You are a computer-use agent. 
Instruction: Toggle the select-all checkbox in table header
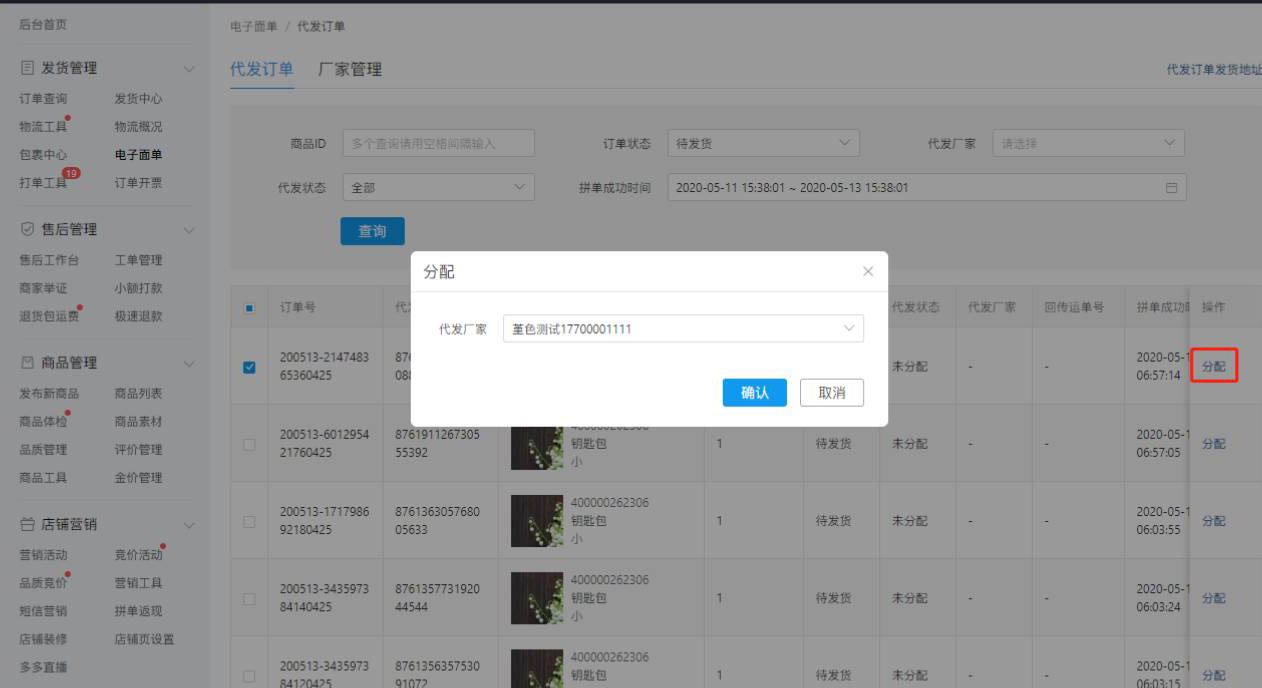[x=249, y=307]
